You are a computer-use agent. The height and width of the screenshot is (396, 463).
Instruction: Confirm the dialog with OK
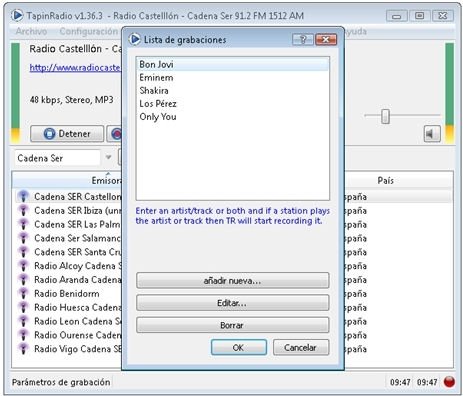(239, 347)
